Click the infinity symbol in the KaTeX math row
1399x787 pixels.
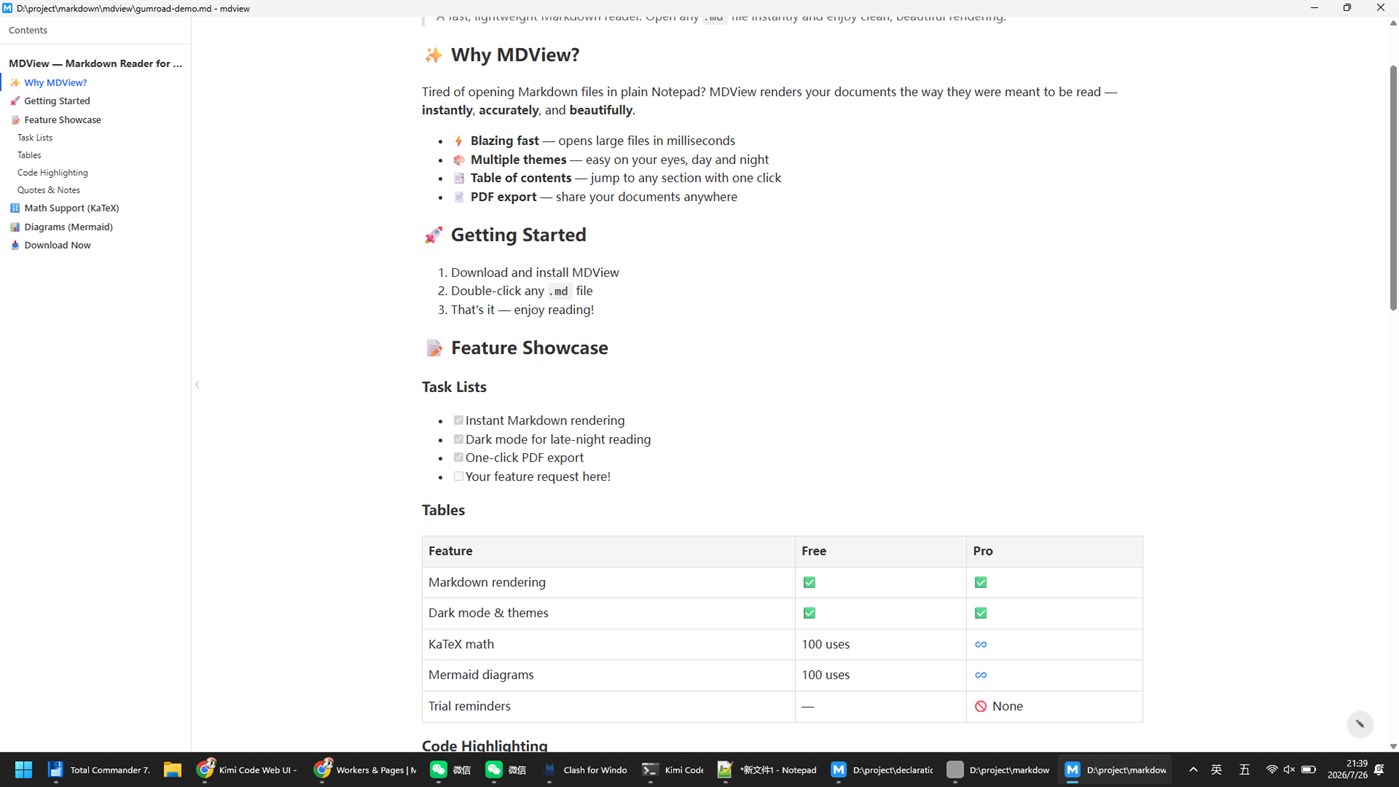[x=980, y=644]
